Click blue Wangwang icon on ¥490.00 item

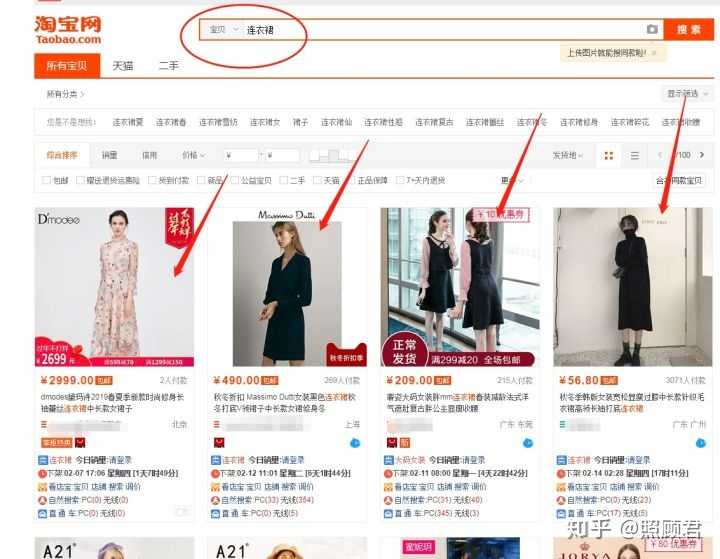coord(355,443)
